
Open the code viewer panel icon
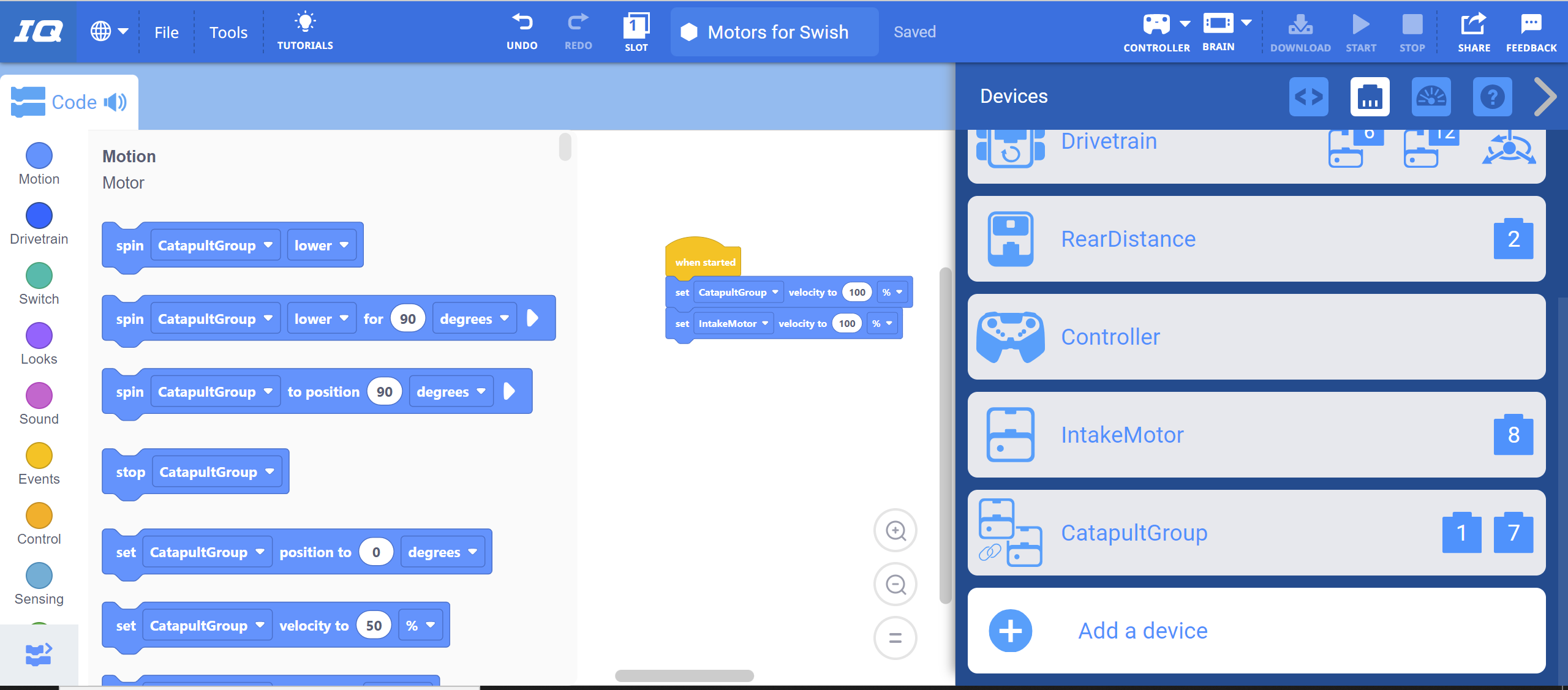[x=1308, y=97]
